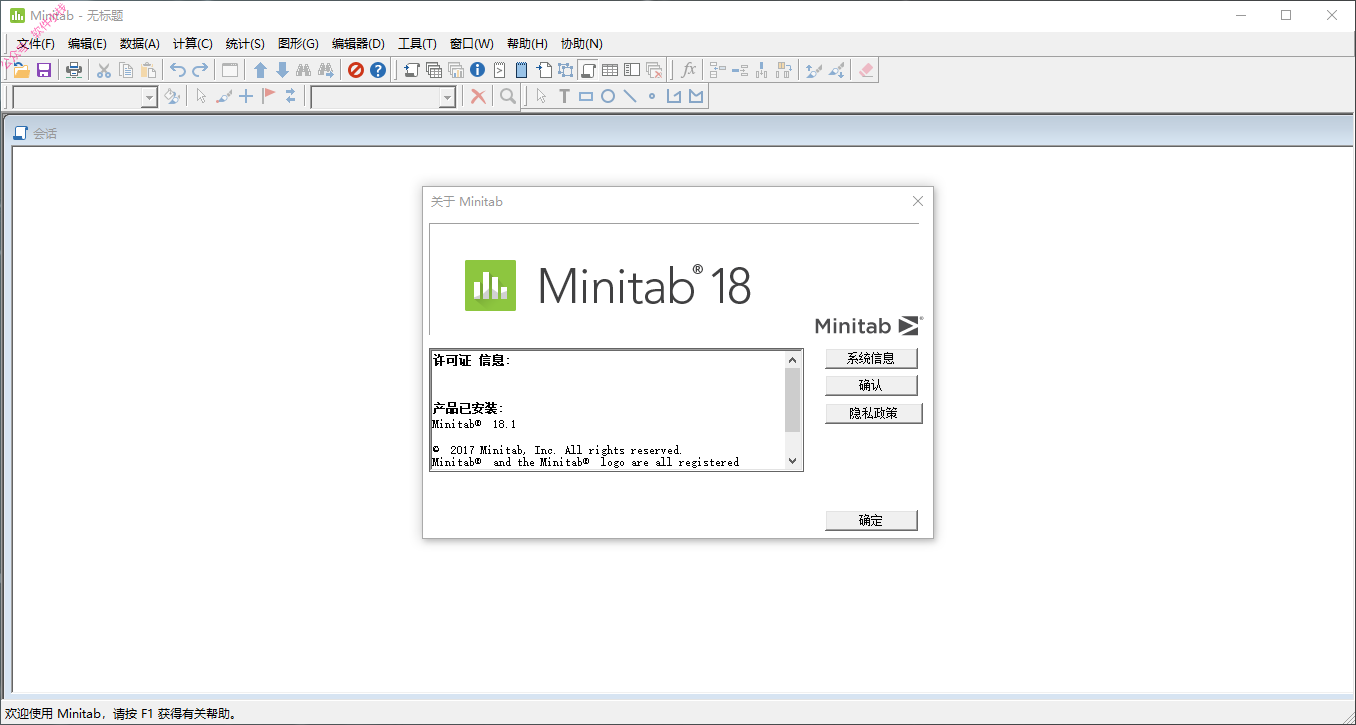The image size is (1356, 725).
Task: Click the Show Worksheets Folder icon
Action: pos(434,70)
